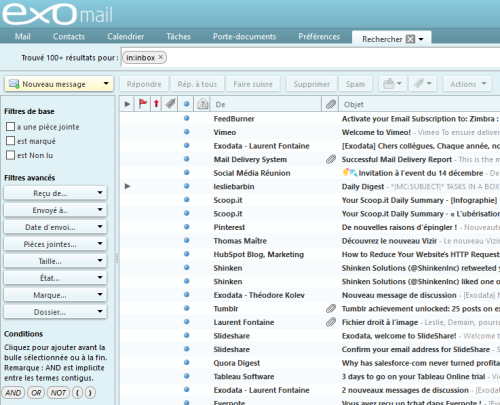Click the Nouveau message envelope icon
This screenshot has width=500, height=405.
(x=14, y=84)
